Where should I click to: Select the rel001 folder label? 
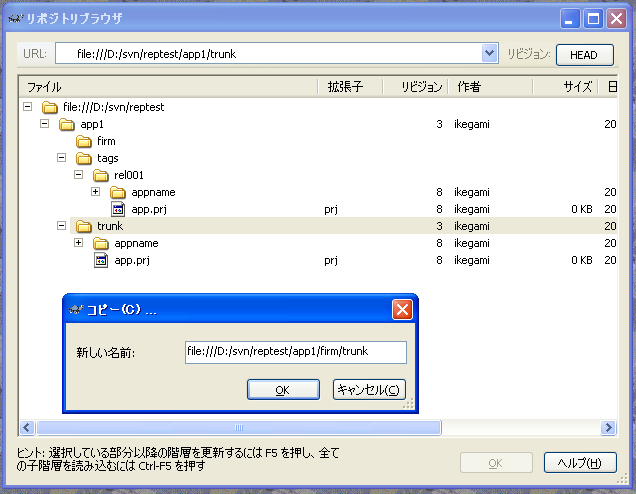click(x=129, y=176)
